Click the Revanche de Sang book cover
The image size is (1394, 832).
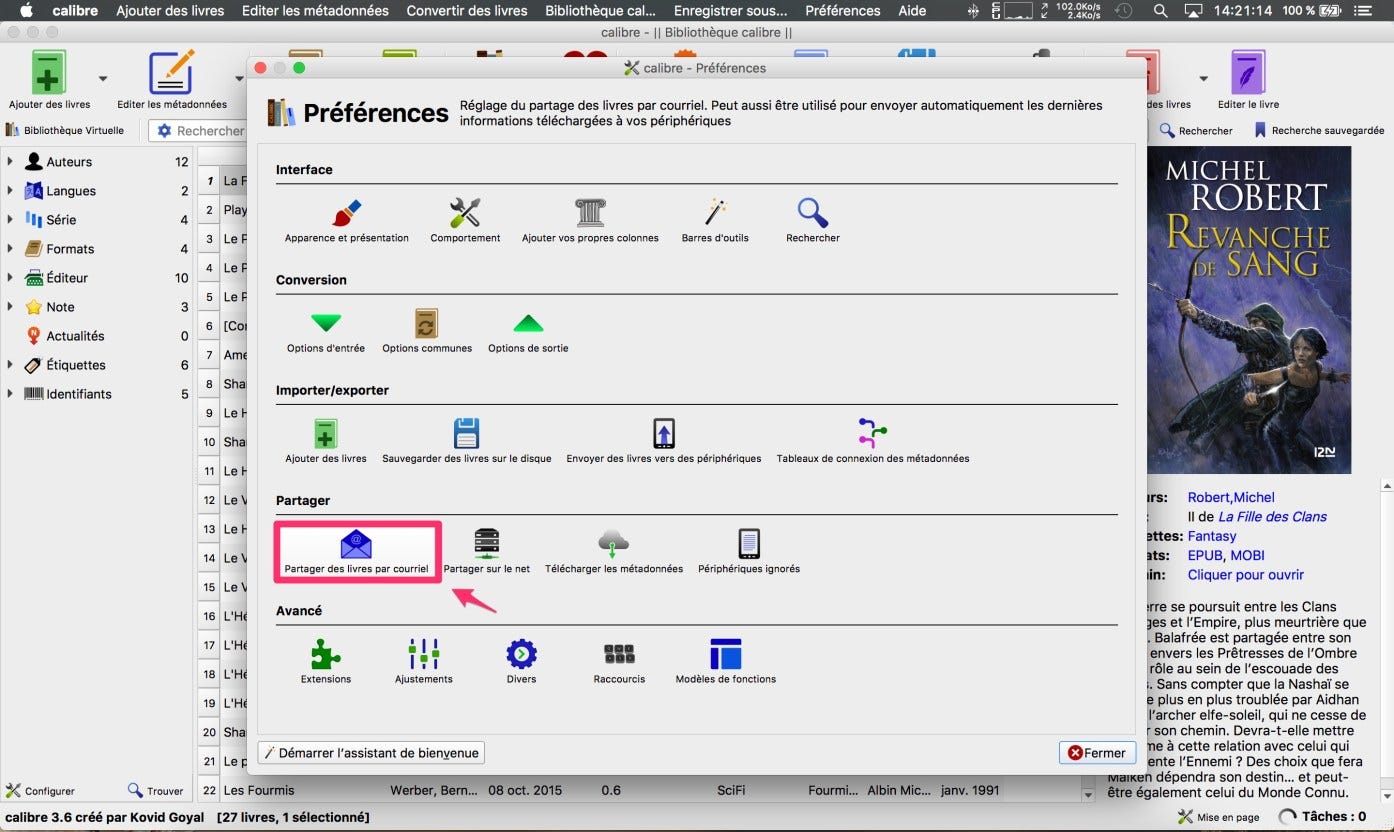click(1248, 310)
